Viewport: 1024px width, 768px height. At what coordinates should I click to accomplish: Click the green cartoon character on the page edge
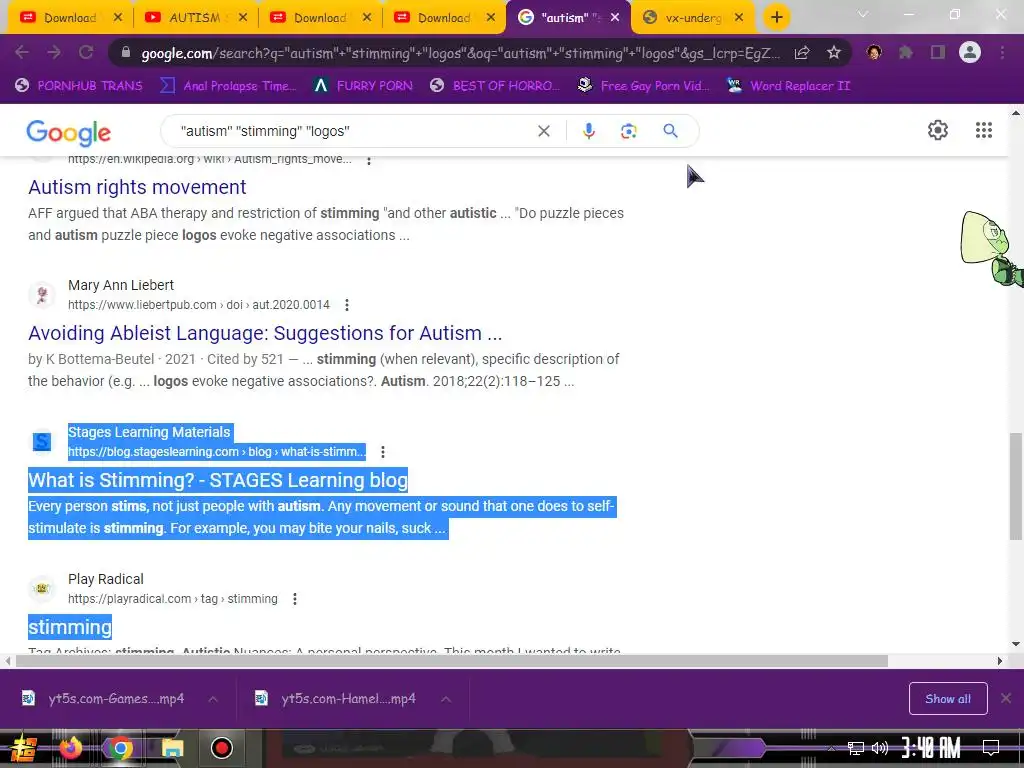click(992, 248)
